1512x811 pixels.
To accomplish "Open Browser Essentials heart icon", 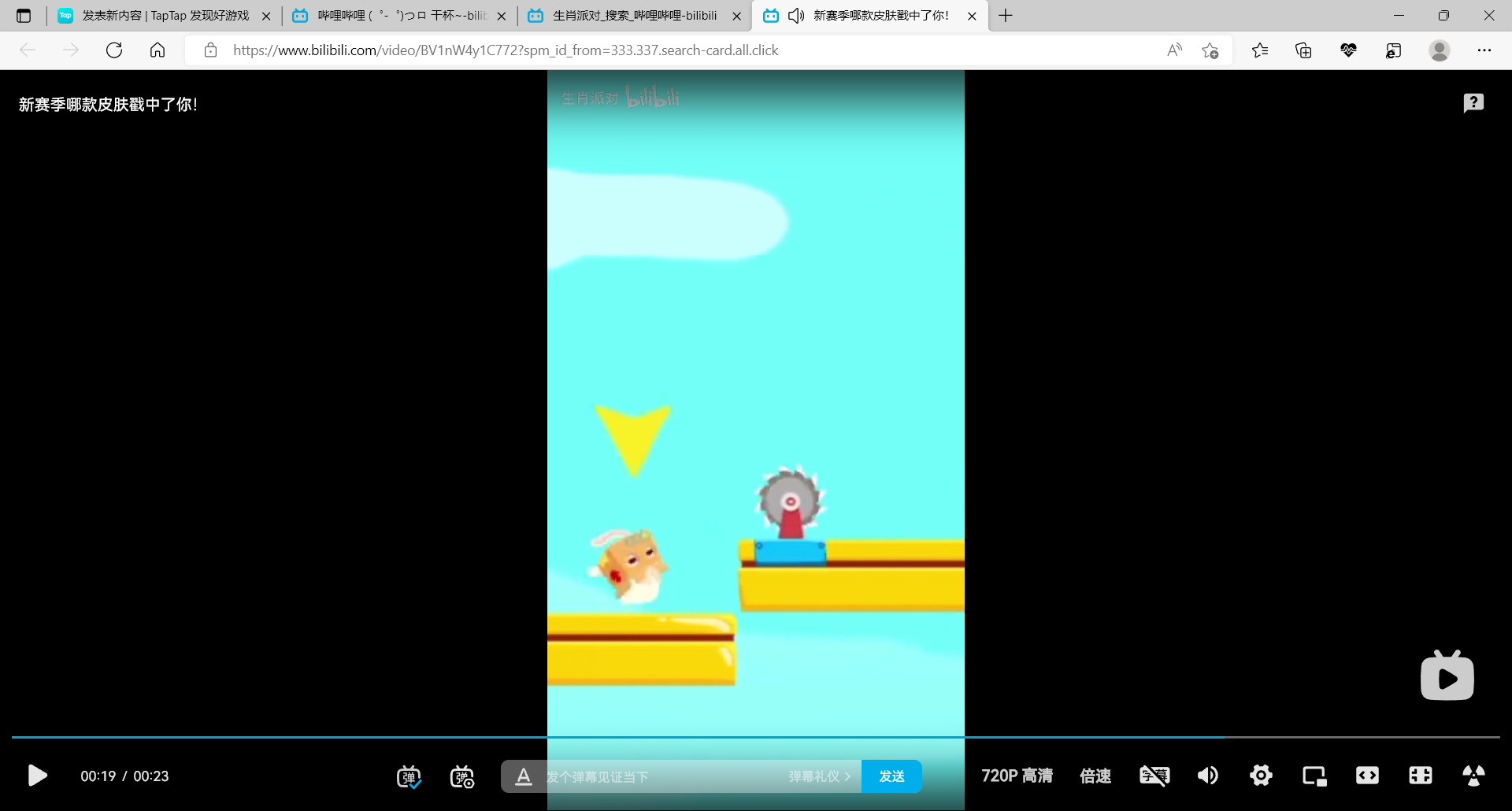I will [1348, 50].
